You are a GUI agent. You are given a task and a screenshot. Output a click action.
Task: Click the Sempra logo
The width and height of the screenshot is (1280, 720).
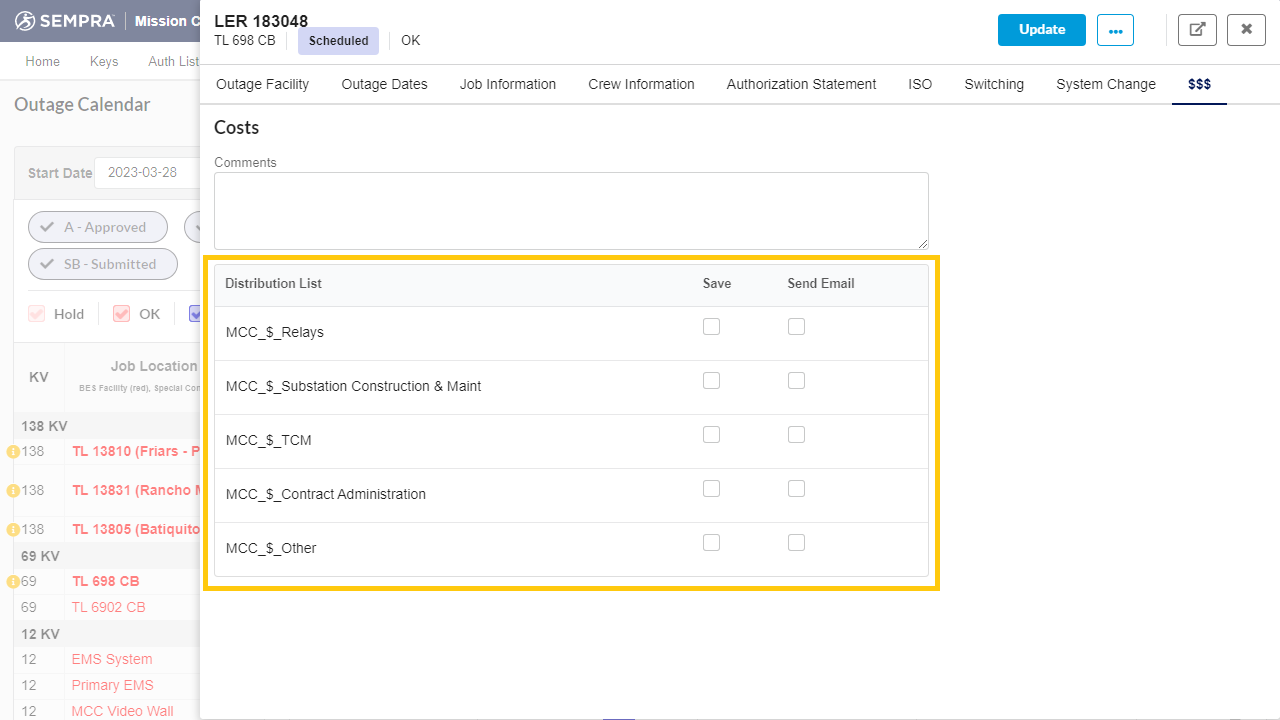(x=65, y=21)
